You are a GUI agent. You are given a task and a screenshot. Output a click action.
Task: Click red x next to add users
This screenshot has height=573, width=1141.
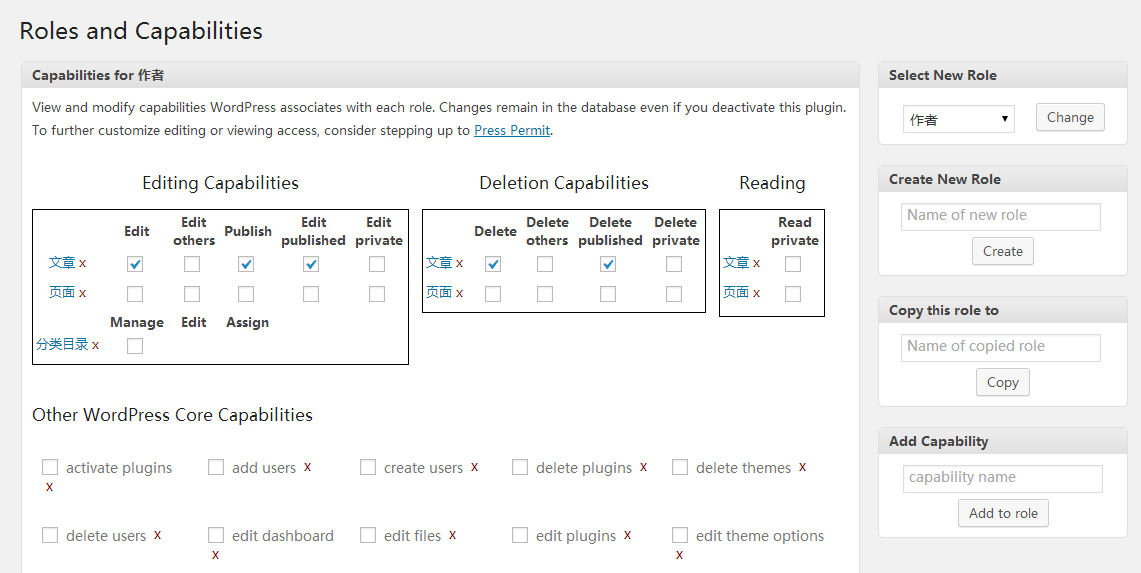point(307,467)
